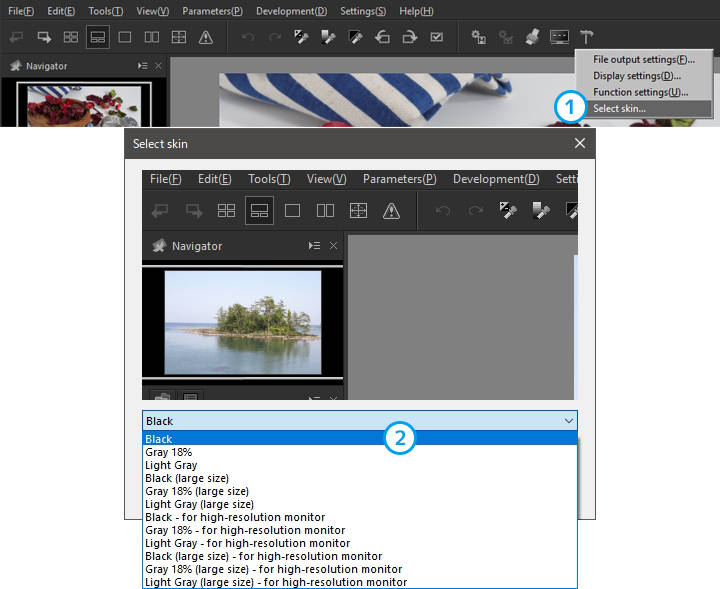Select Light Gray (large size) - for high-resolution monitor
This screenshot has width=720, height=589.
tap(360, 582)
